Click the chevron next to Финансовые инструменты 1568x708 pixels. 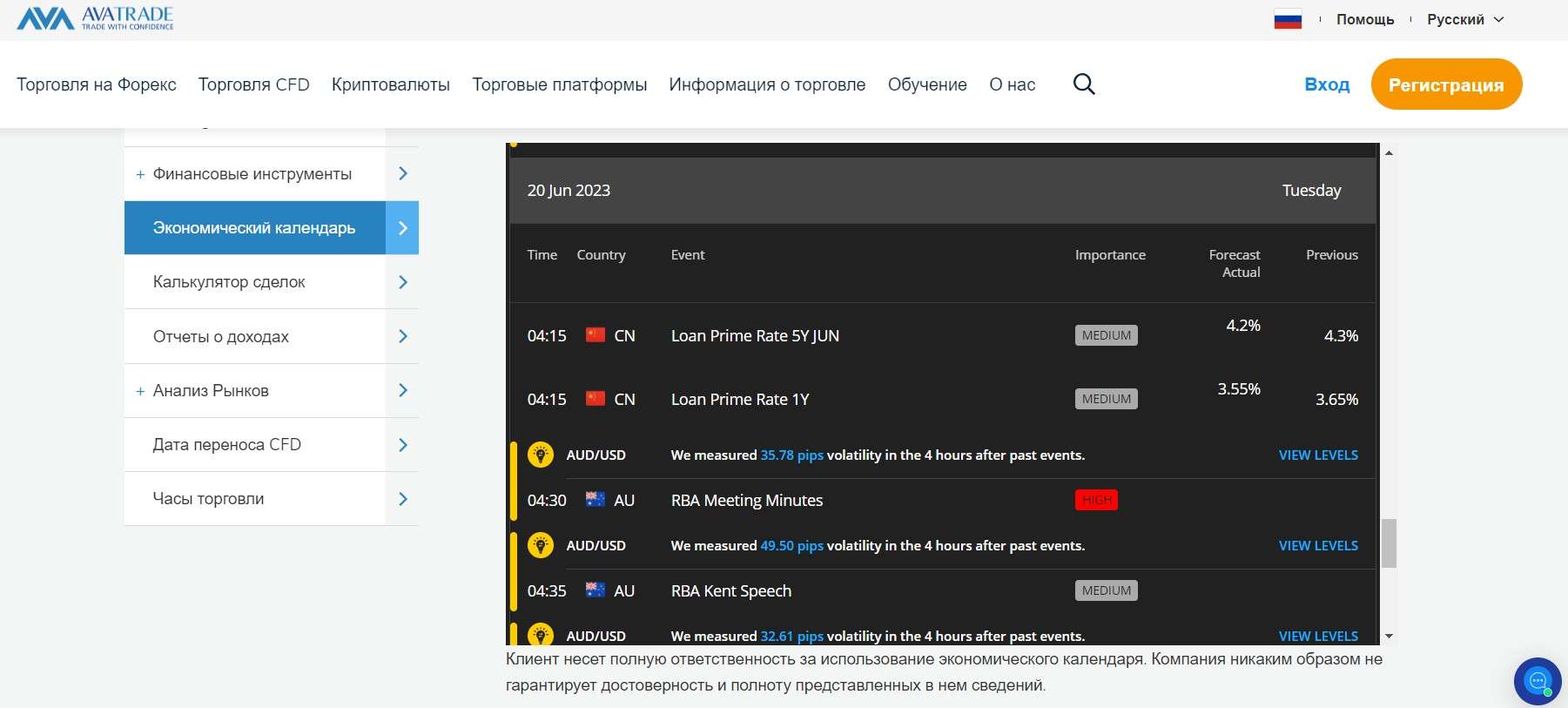tap(402, 173)
